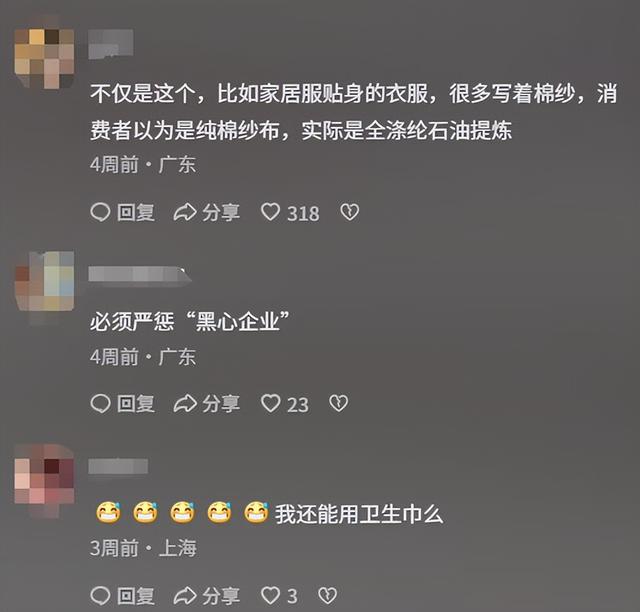Open the second commenter's avatar above 必须严惩

(x=44, y=282)
